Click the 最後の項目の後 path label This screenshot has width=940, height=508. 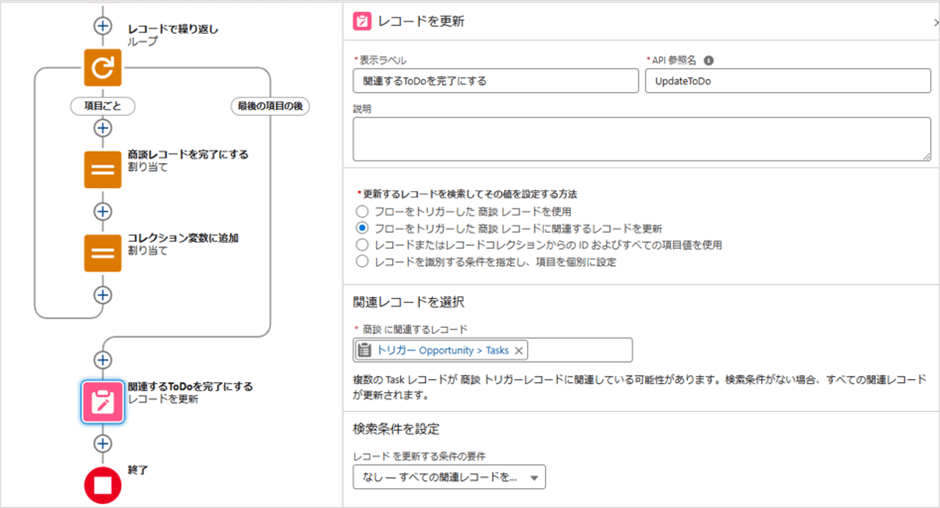tap(270, 106)
